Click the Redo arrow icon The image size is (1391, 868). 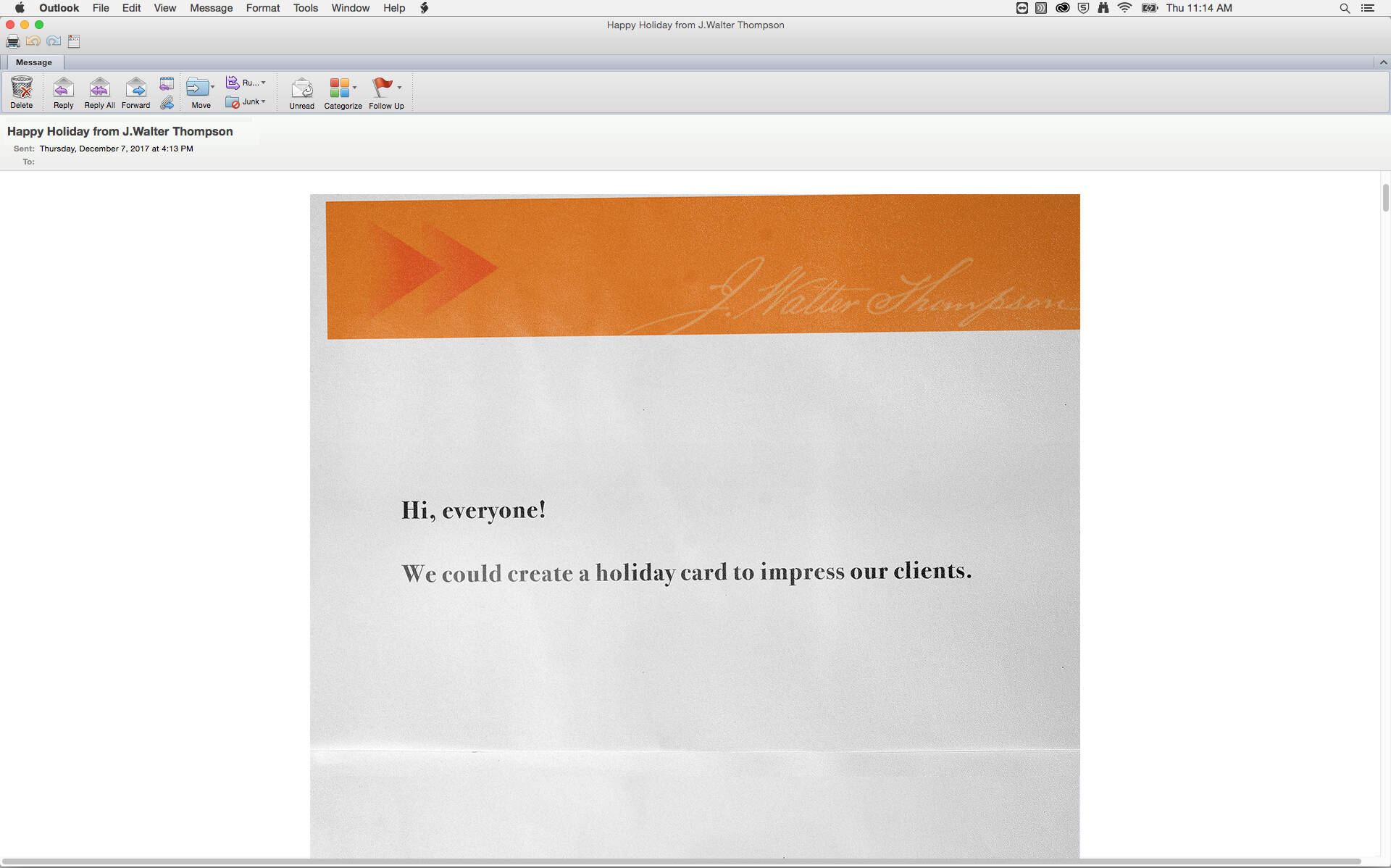click(54, 41)
